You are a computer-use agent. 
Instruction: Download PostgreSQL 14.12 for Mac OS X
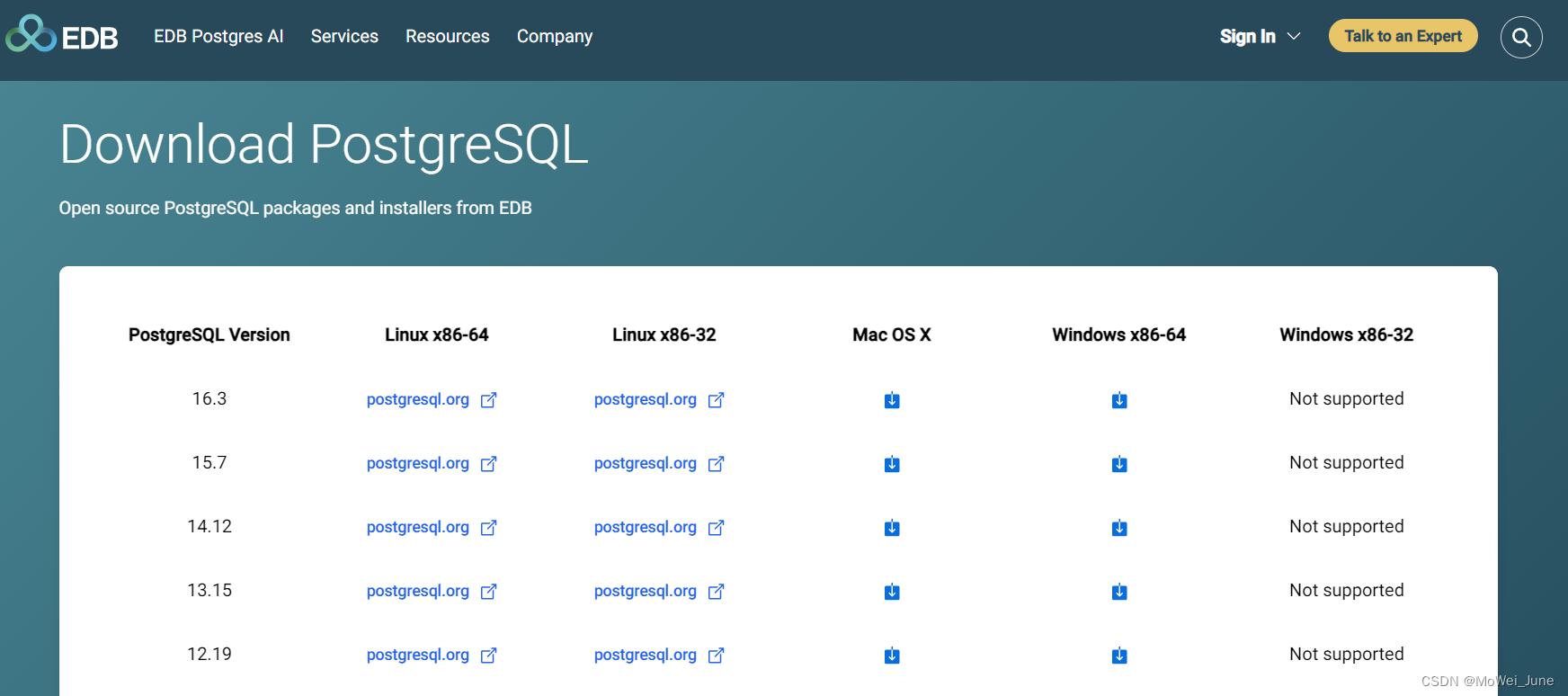click(892, 528)
